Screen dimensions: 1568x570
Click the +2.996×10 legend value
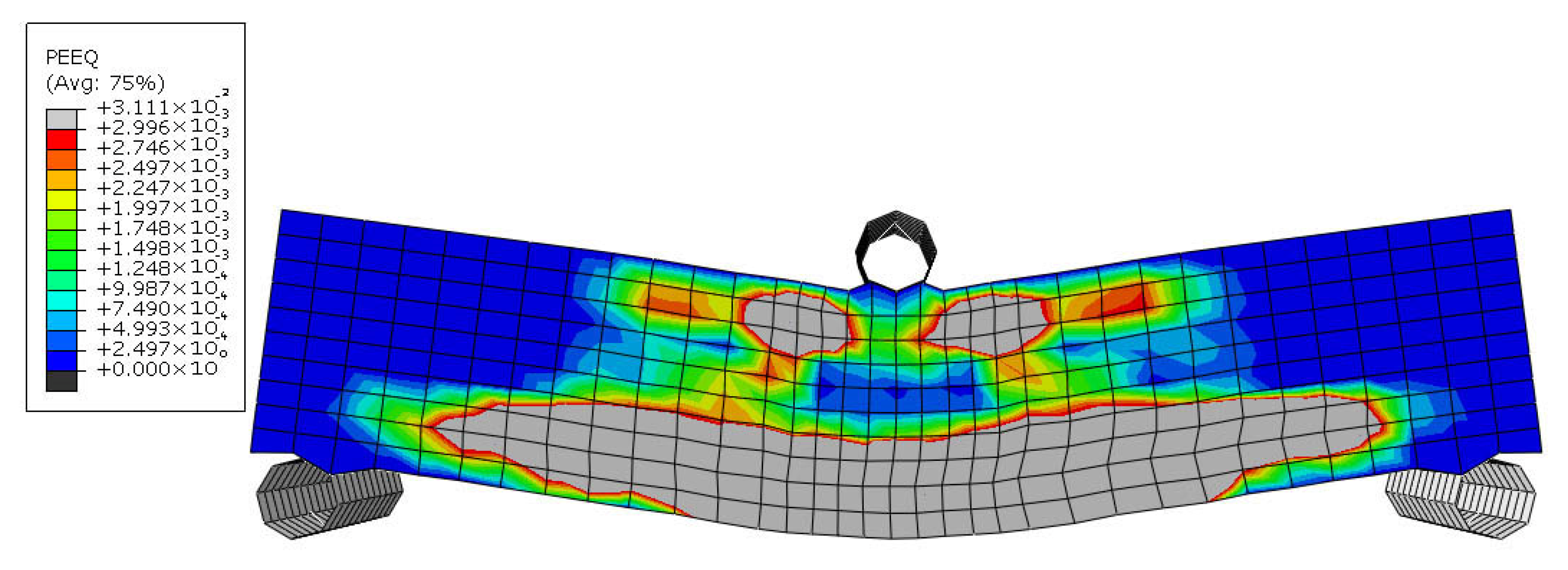(x=157, y=128)
